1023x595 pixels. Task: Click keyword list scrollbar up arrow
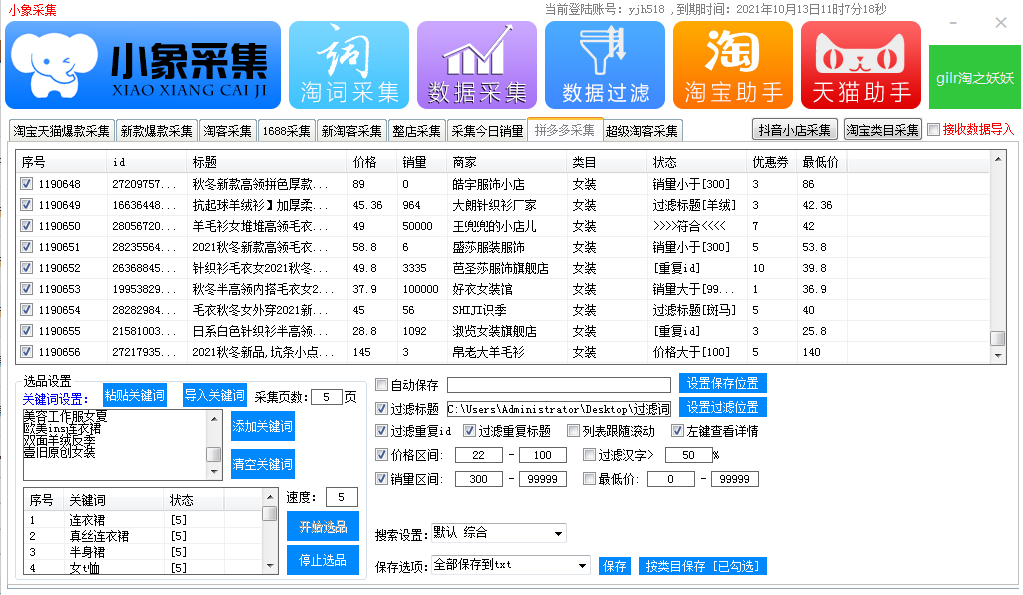[x=269, y=497]
